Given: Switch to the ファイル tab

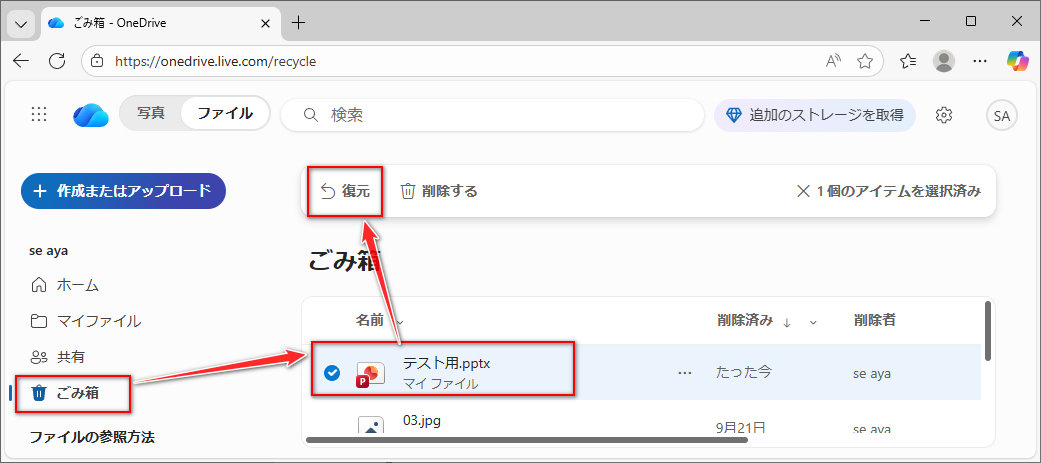Looking at the screenshot, I should coord(225,114).
